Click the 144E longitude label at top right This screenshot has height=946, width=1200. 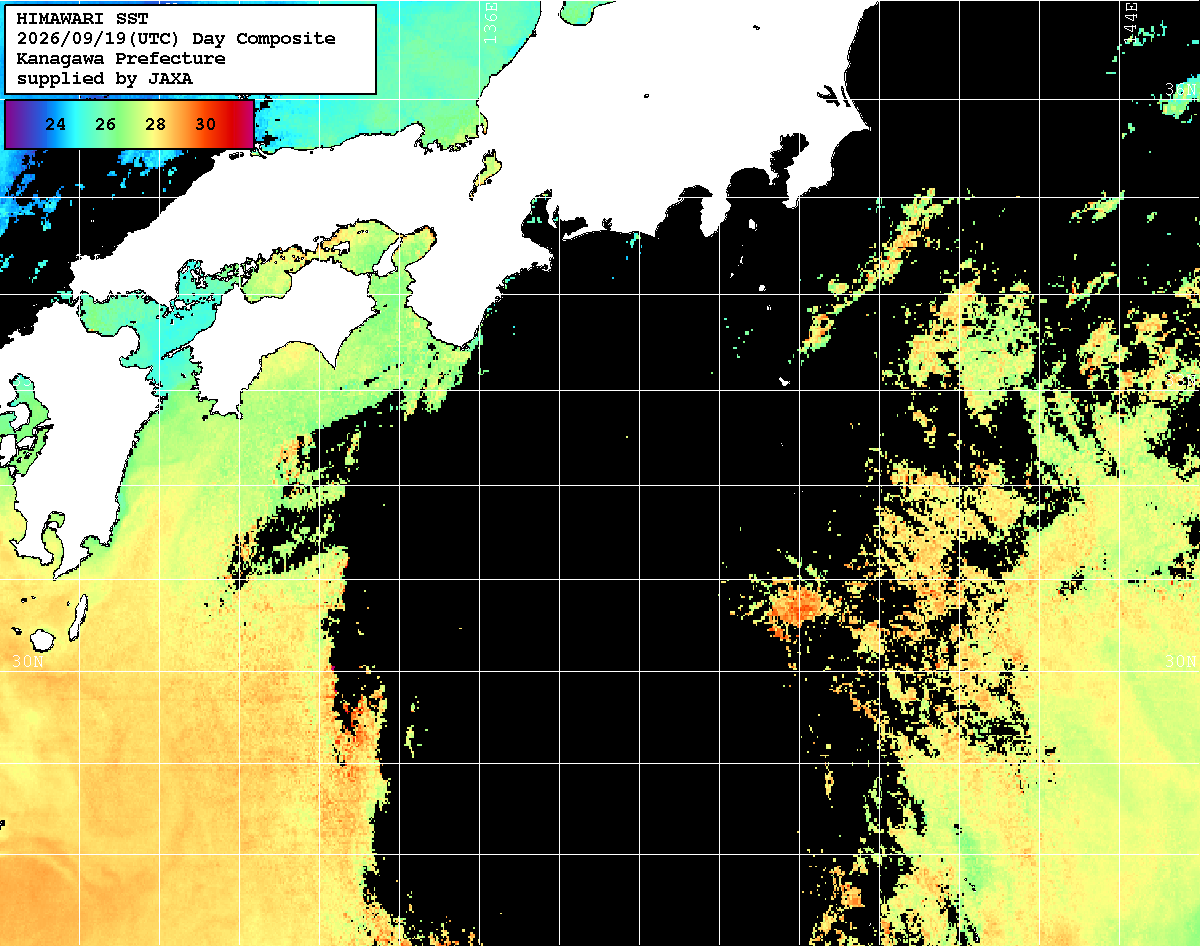click(x=1131, y=20)
